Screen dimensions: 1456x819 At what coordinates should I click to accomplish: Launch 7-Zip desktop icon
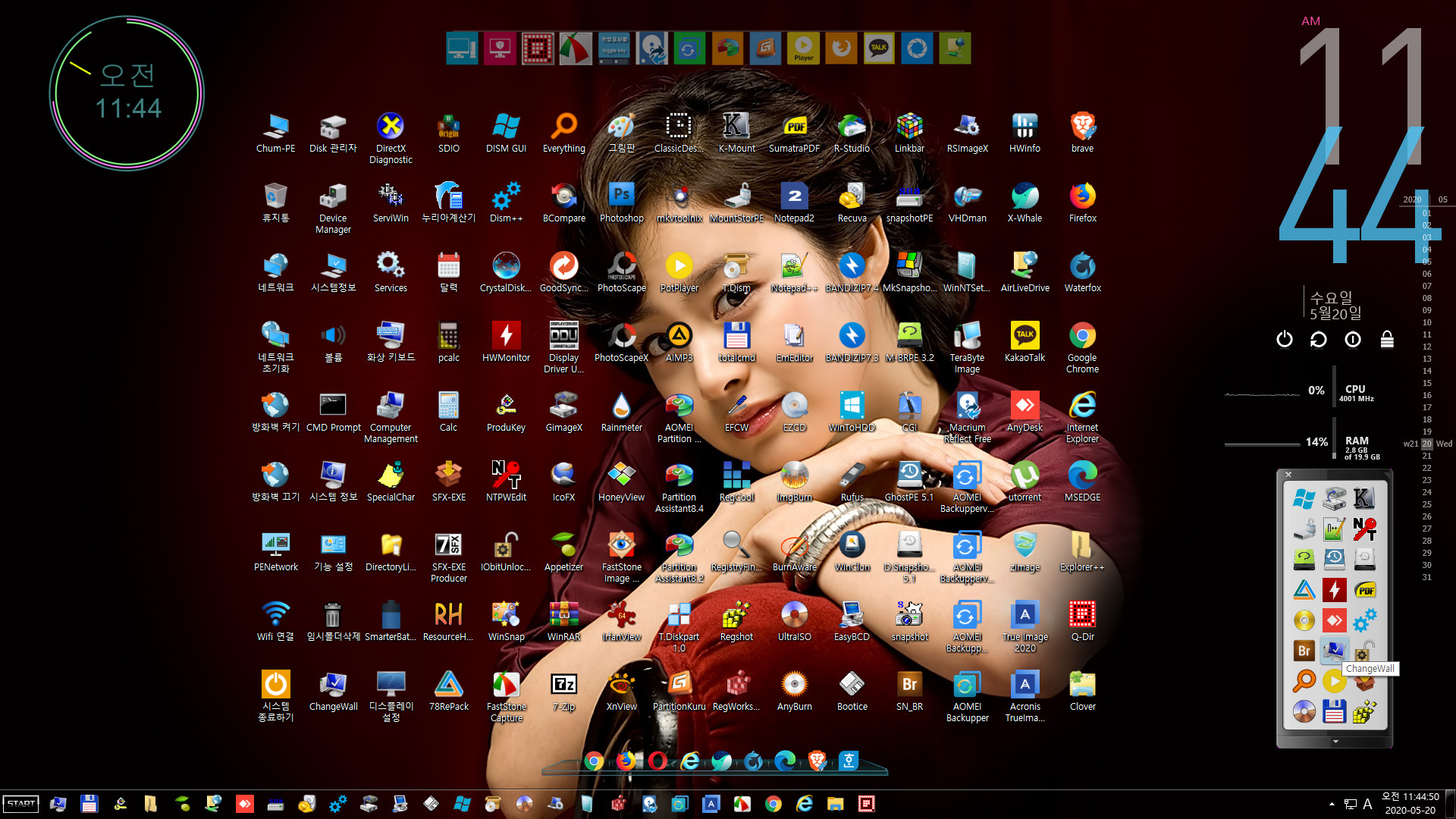click(x=563, y=691)
